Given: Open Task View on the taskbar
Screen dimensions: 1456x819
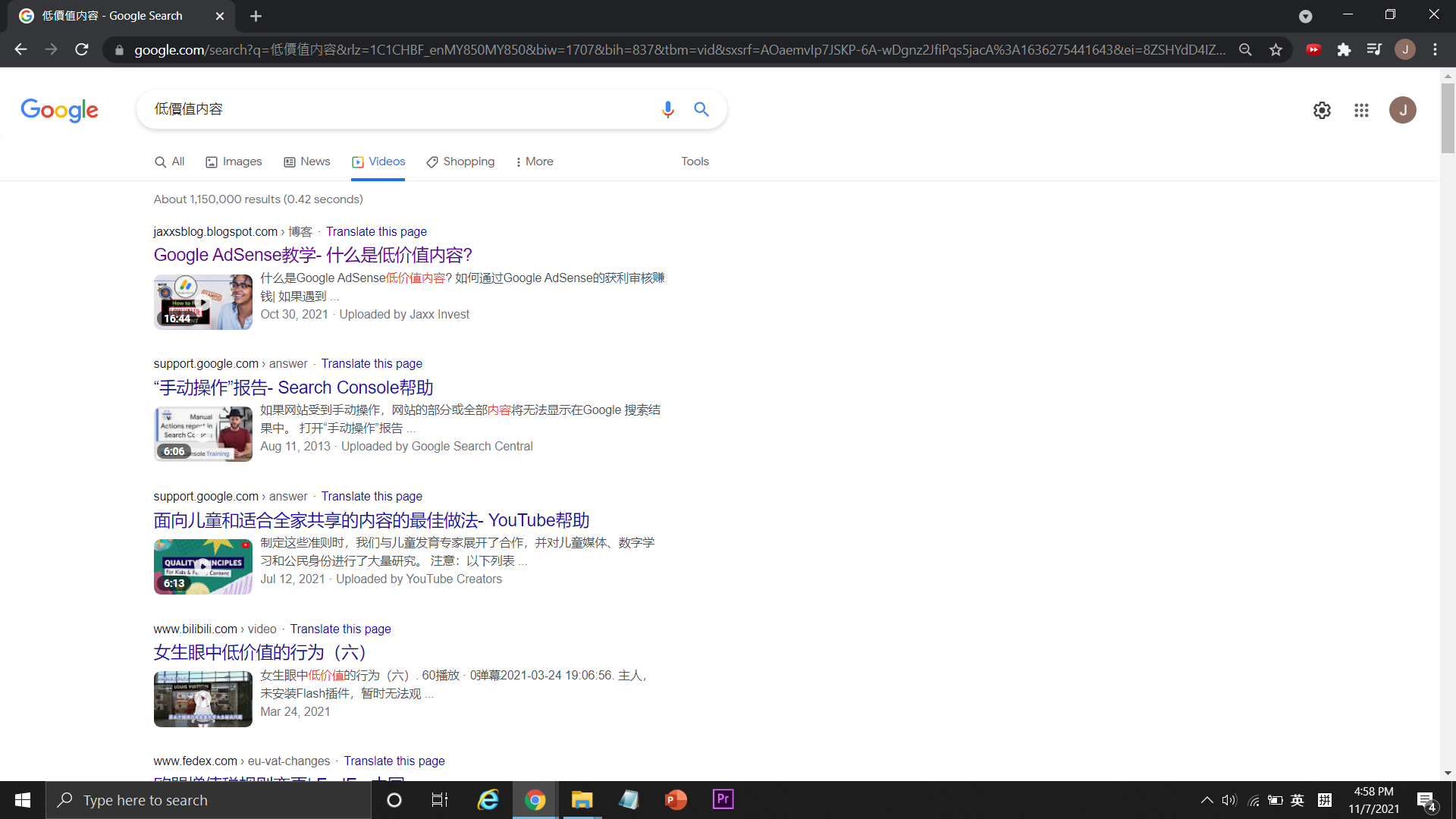Looking at the screenshot, I should 439,800.
